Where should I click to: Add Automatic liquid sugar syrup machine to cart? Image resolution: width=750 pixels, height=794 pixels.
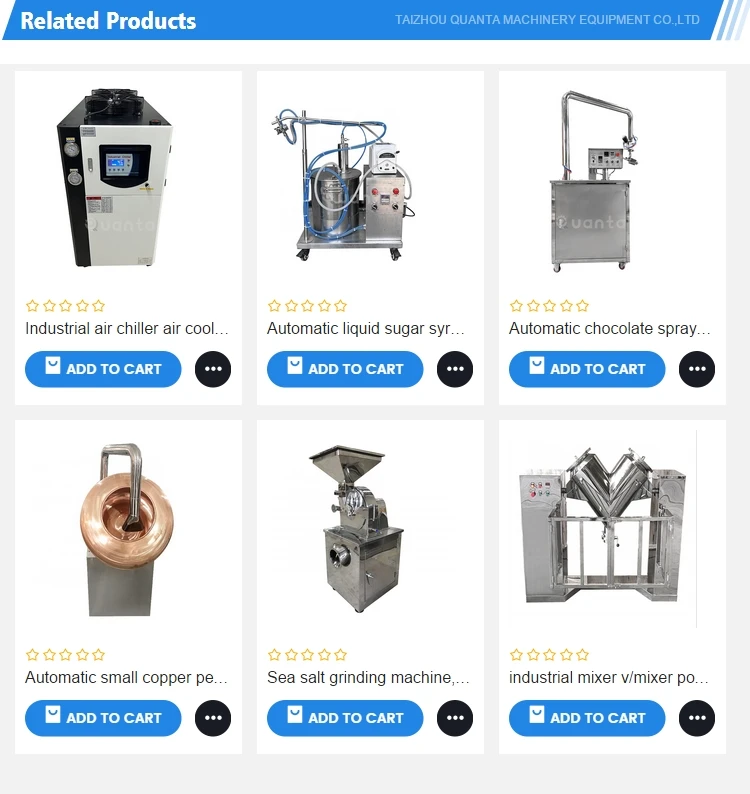pos(345,369)
